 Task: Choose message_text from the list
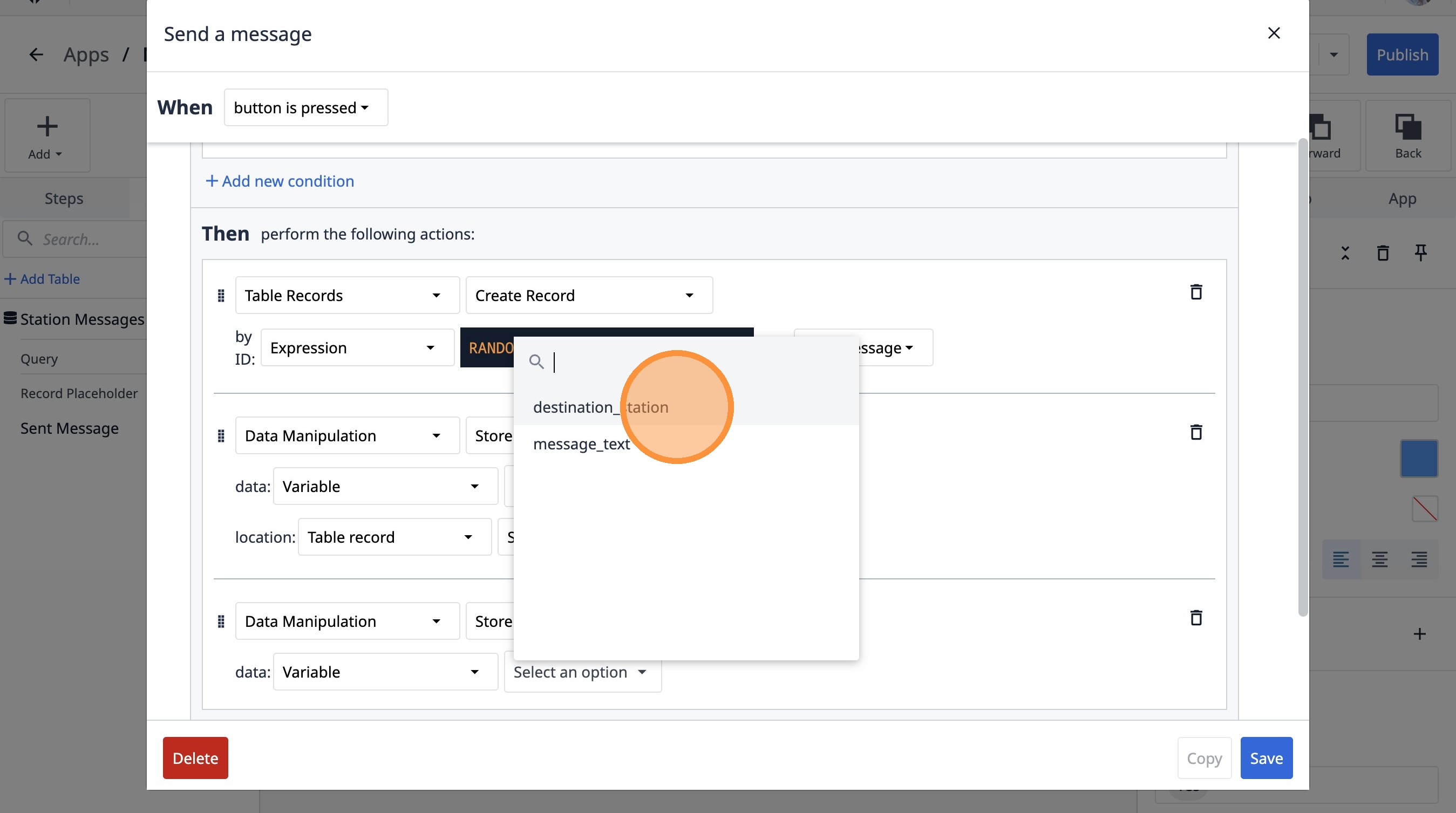pos(581,444)
